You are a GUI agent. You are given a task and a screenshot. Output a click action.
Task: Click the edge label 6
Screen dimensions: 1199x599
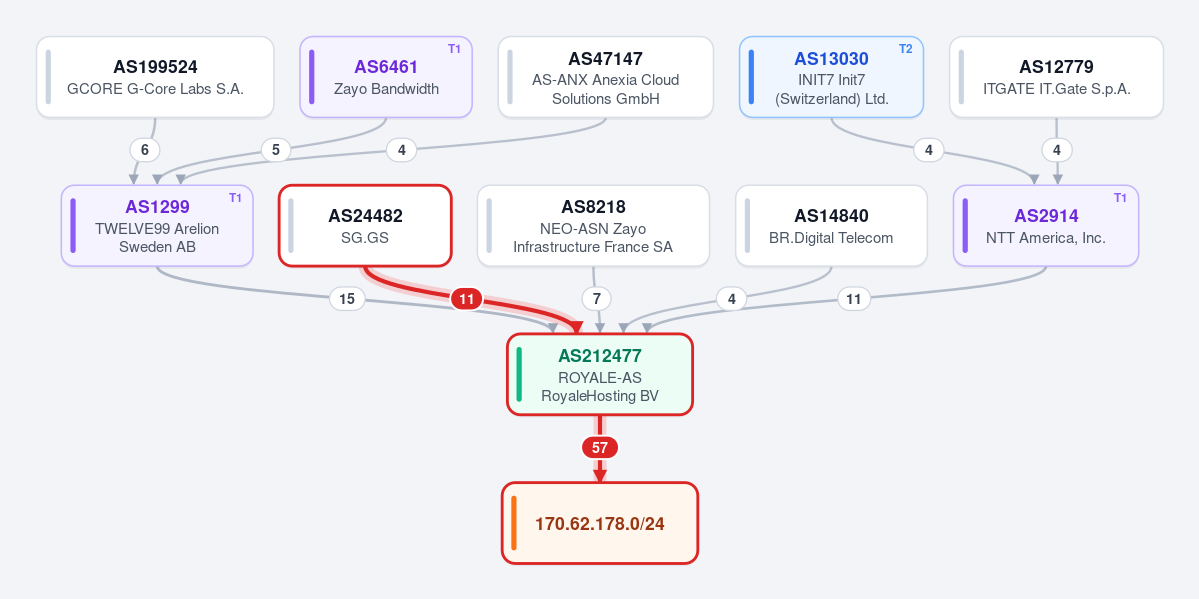point(145,151)
